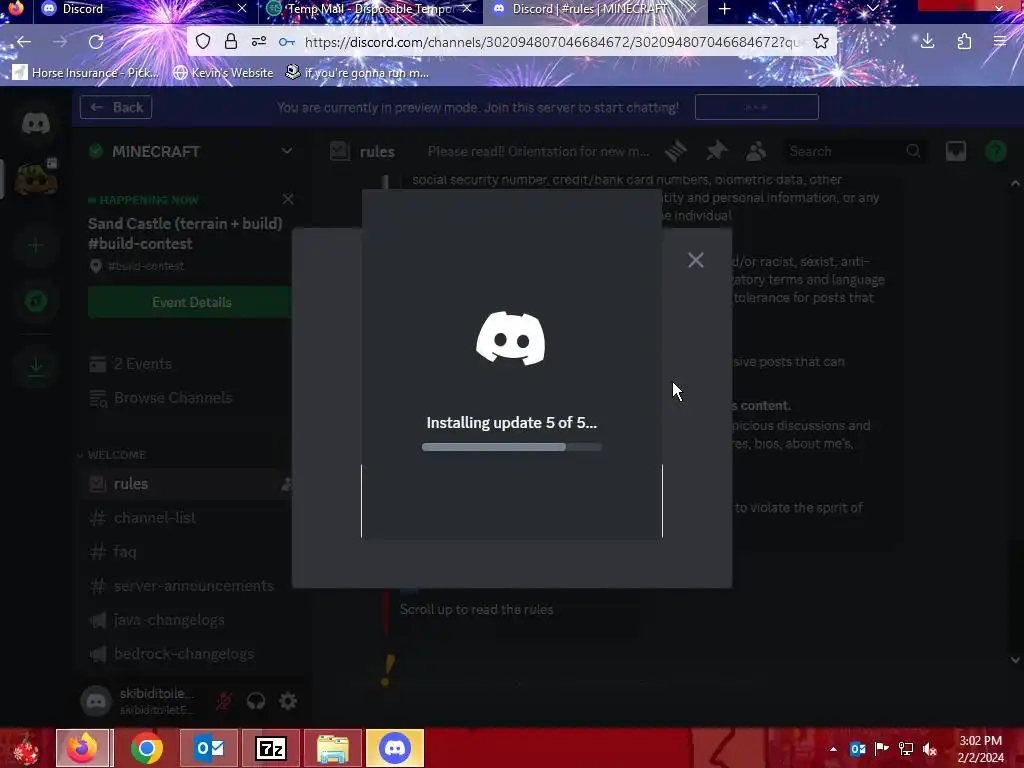Bookmark this page with the star

pos(821,42)
